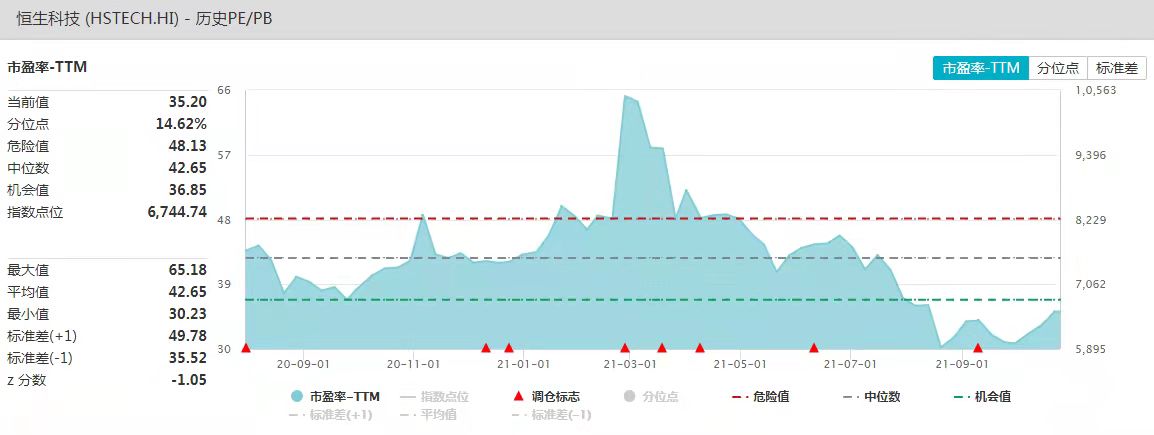Toggle 中位数 line in chart legend
Image resolution: width=1154 pixels, height=435 pixels.
(x=871, y=397)
